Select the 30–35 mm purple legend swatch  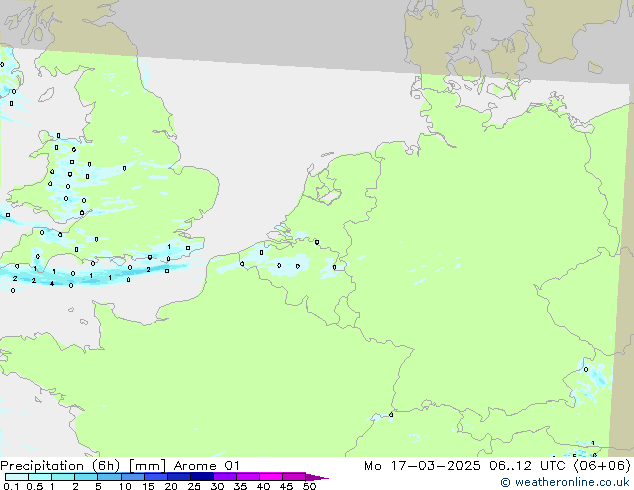[225, 477]
